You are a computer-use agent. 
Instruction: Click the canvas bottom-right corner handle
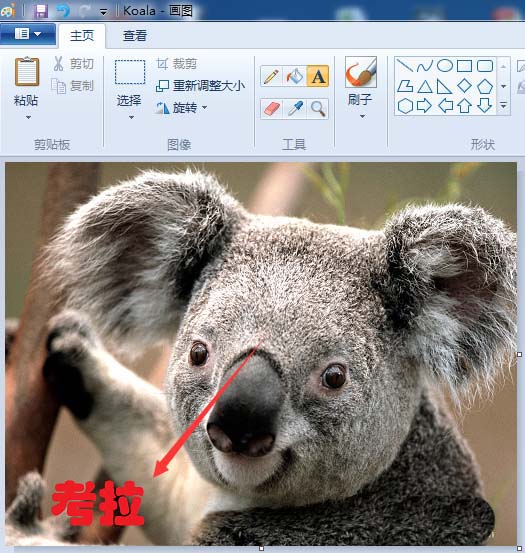(x=519, y=548)
